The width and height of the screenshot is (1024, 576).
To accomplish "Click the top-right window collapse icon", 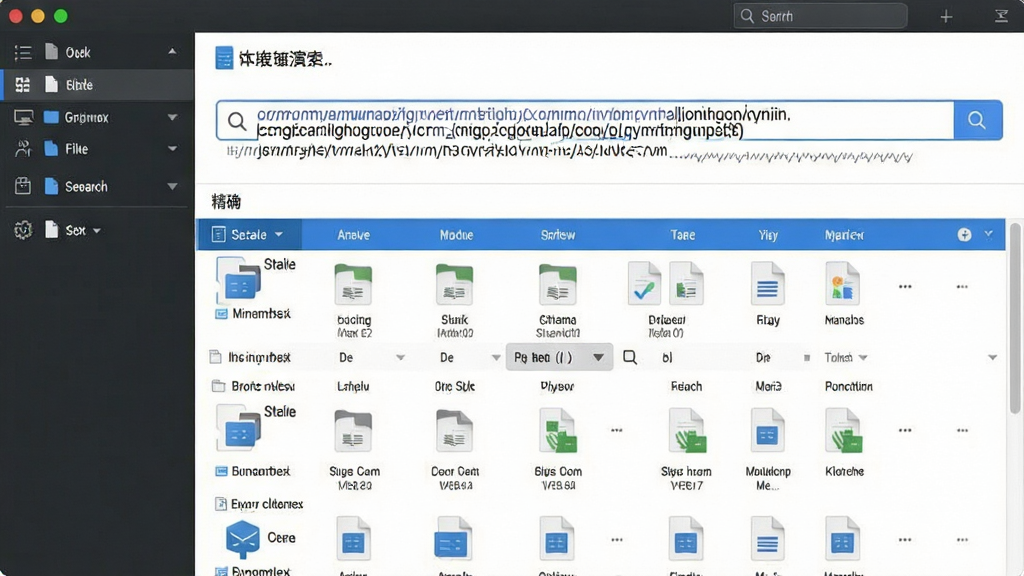I will [x=1001, y=16].
